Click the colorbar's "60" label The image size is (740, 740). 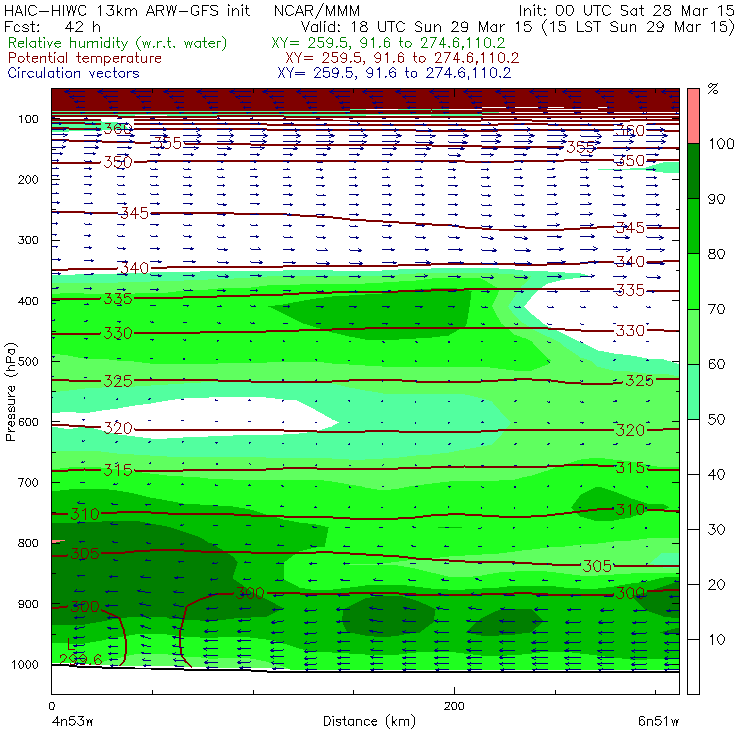coord(717,364)
